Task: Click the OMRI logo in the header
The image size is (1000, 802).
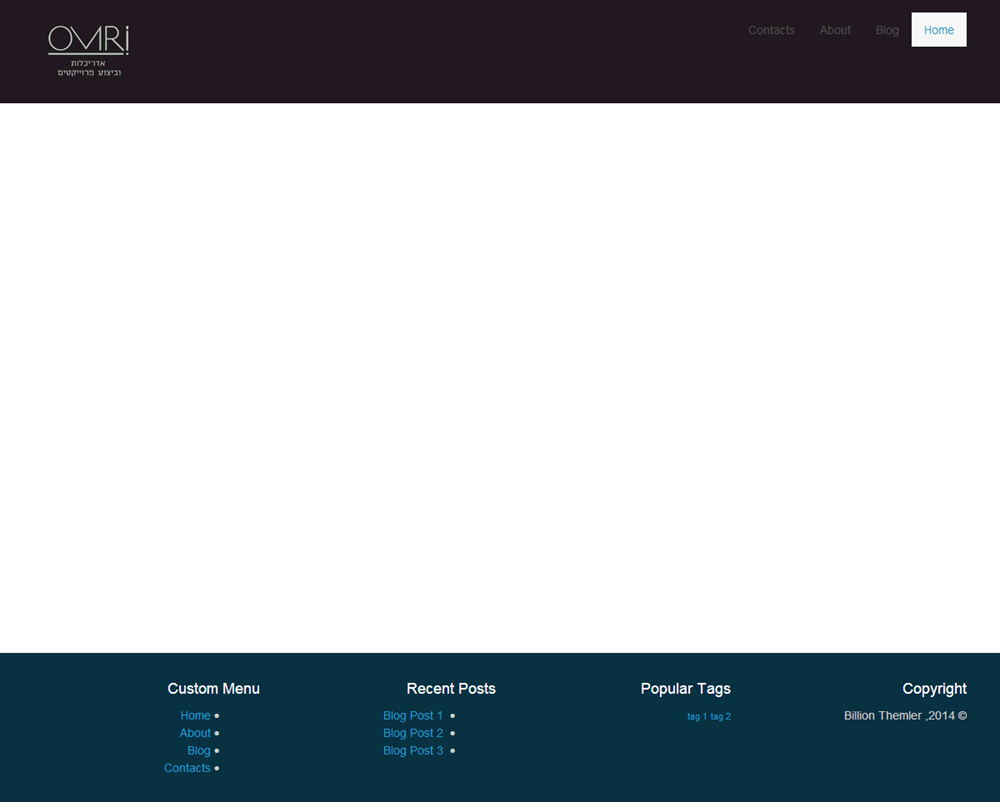Action: [89, 51]
